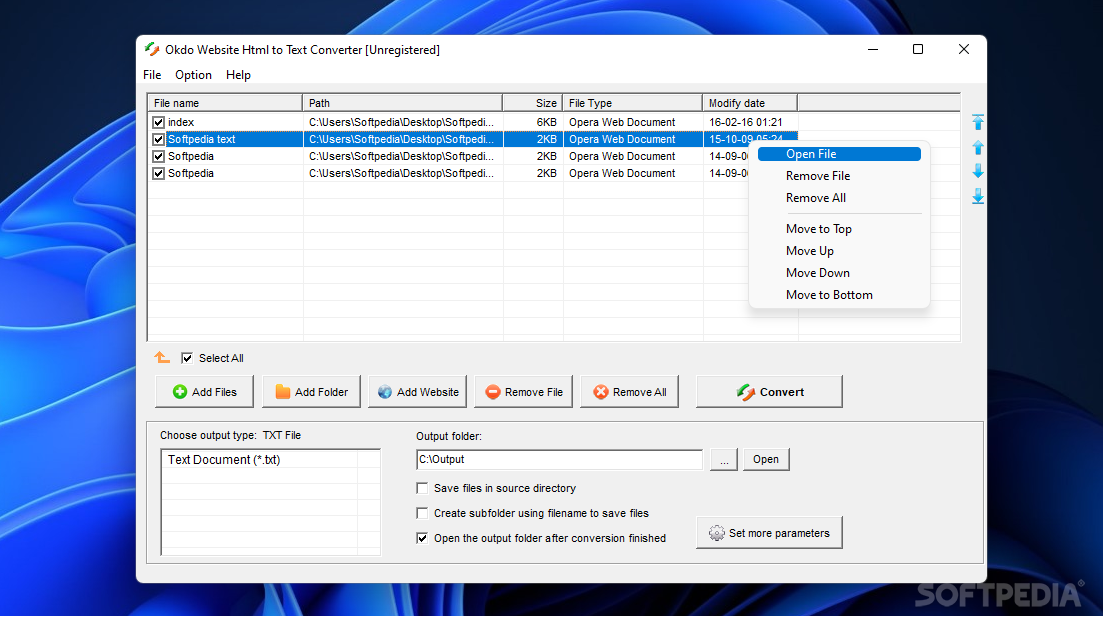
Task: Click the orange arrow icon beside Select All
Action: (x=162, y=357)
